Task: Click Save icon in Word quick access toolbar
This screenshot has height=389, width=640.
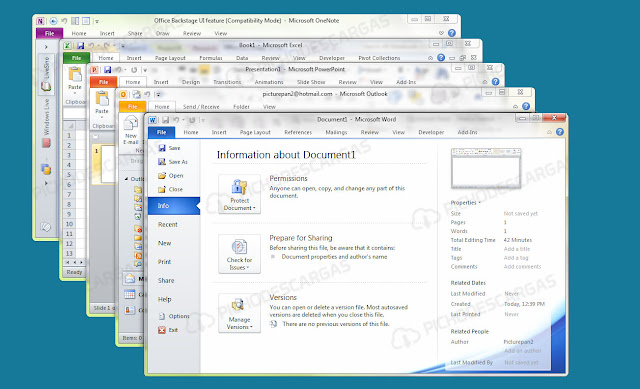Action: [165, 120]
